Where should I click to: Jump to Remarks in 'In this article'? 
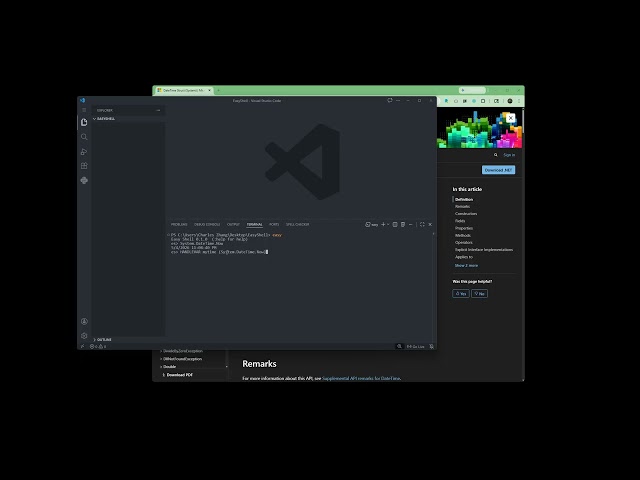(462, 207)
